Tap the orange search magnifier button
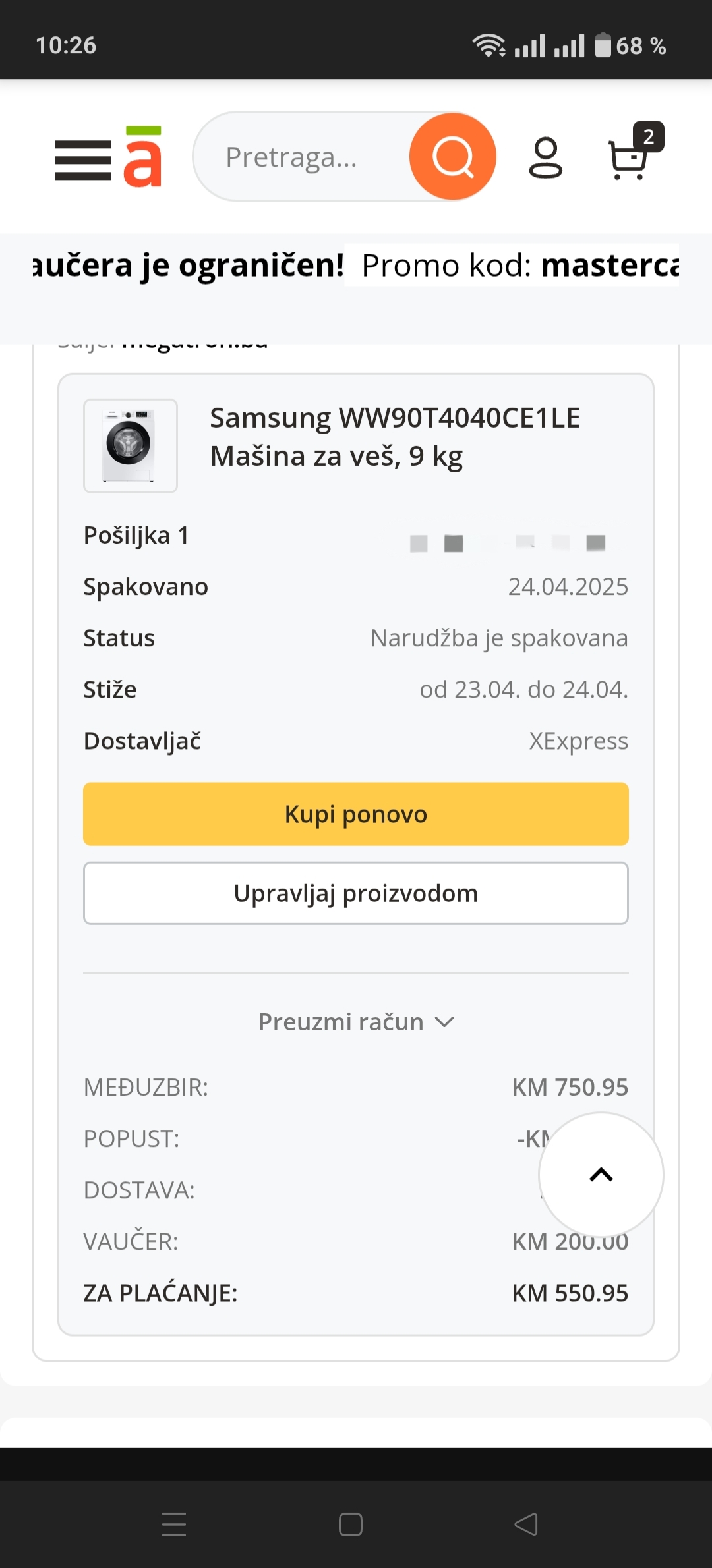Screen dimensions: 712x1568 click(x=452, y=157)
